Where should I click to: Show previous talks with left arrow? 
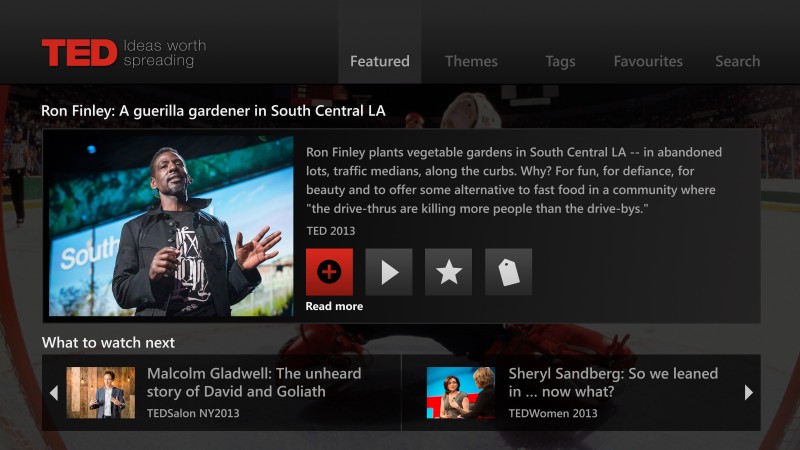click(54, 393)
